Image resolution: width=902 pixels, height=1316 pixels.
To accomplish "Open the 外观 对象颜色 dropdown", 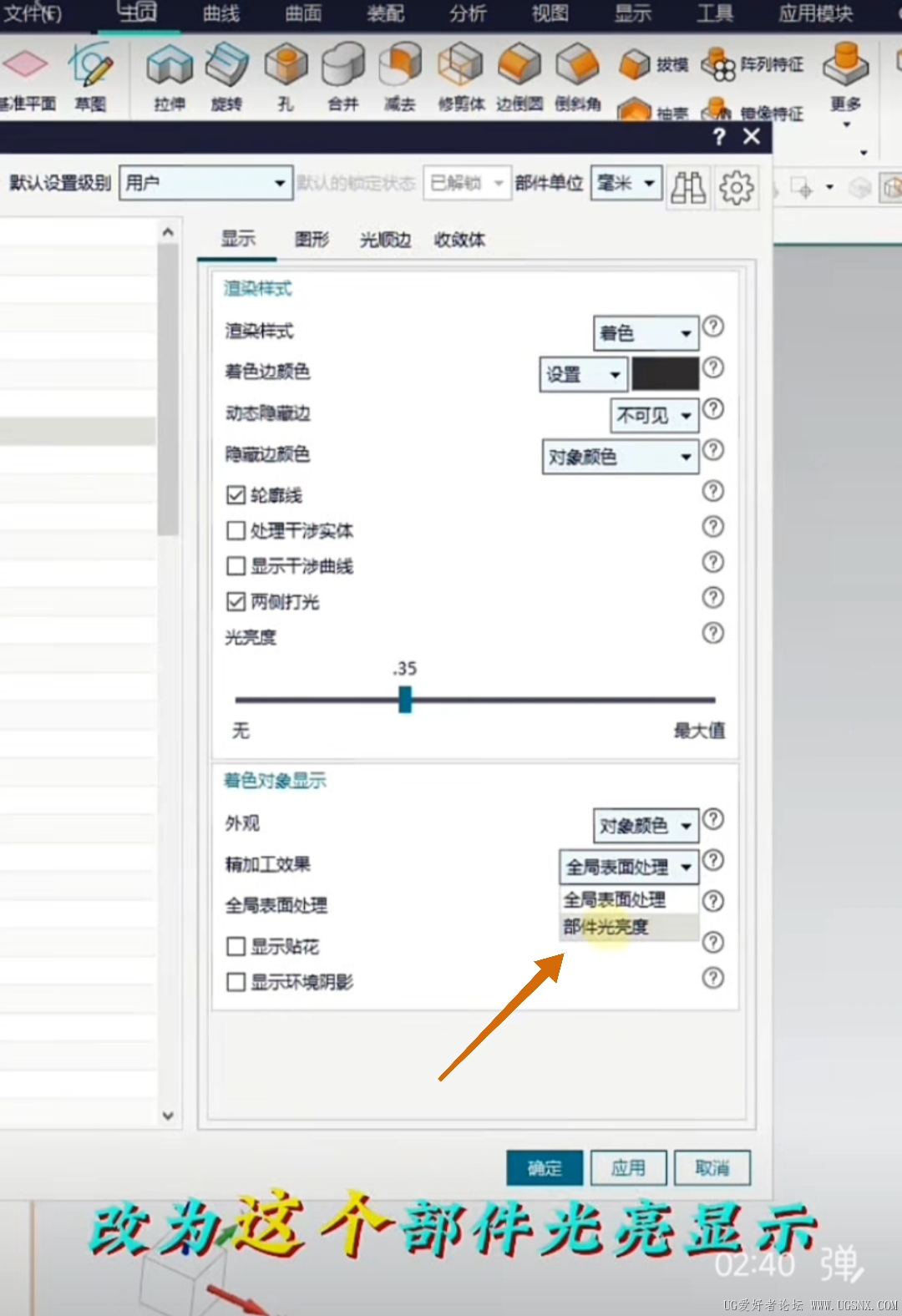I will (x=646, y=826).
